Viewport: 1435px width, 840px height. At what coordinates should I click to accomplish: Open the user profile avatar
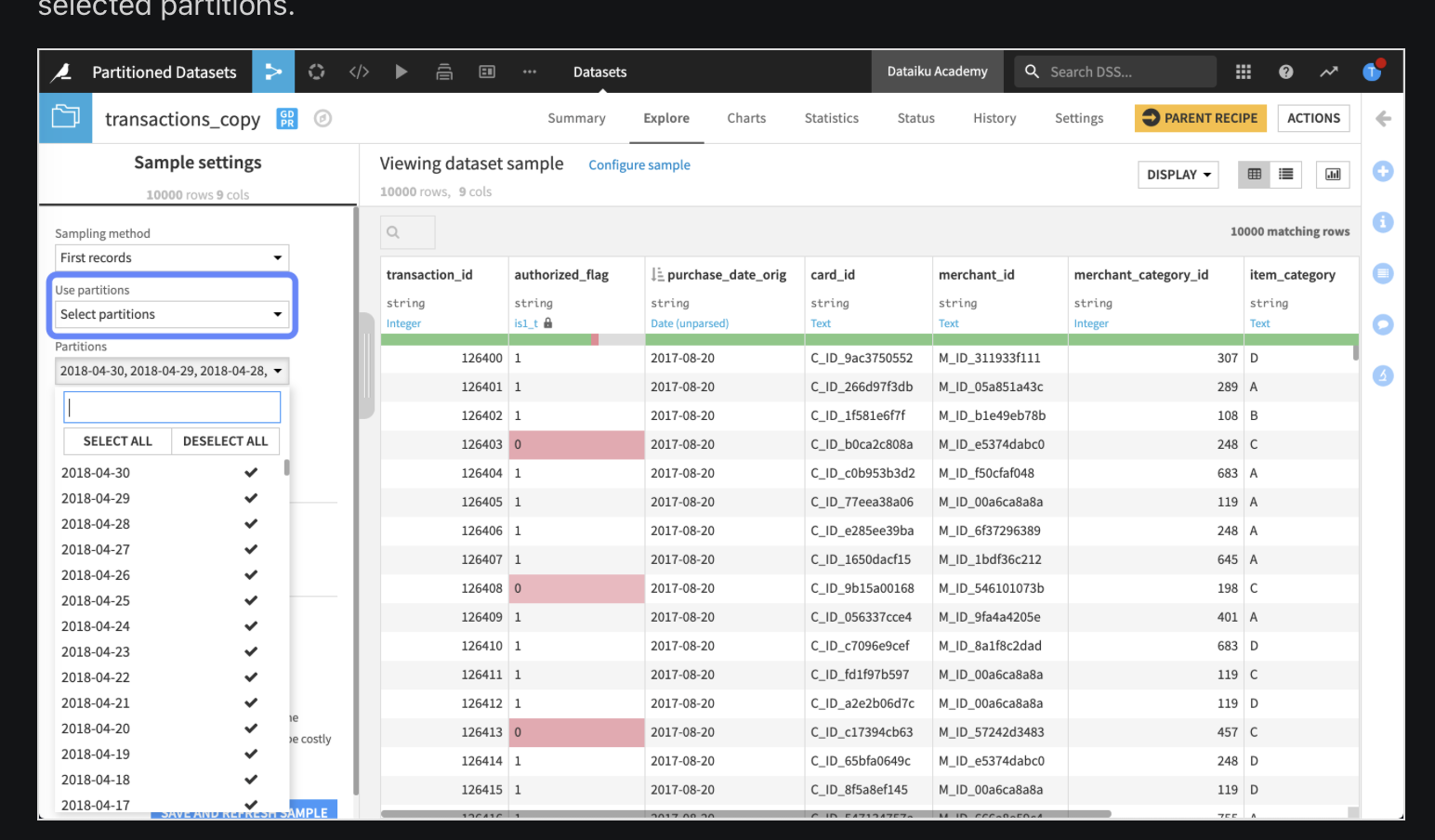(x=1372, y=72)
